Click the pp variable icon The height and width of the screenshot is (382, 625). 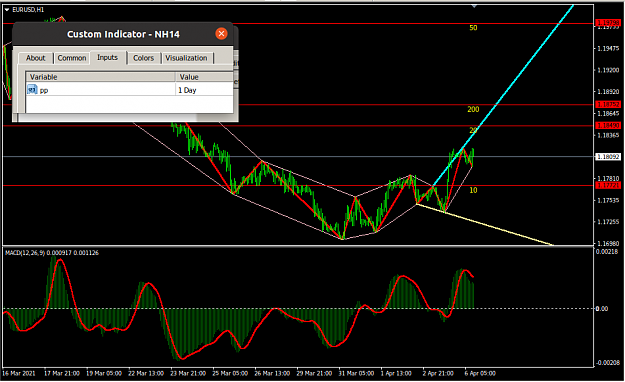coord(32,90)
